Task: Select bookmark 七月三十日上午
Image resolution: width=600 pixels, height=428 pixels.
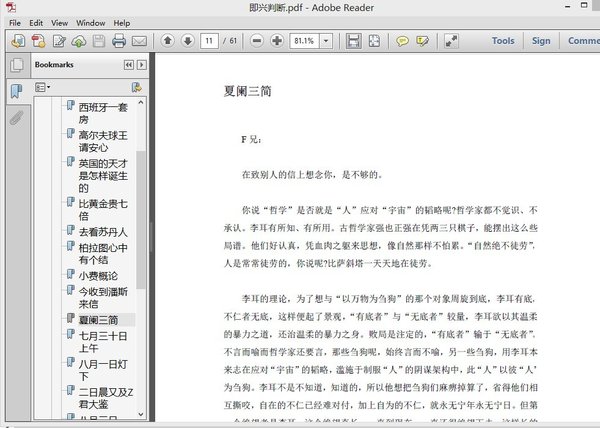Action: (103, 342)
